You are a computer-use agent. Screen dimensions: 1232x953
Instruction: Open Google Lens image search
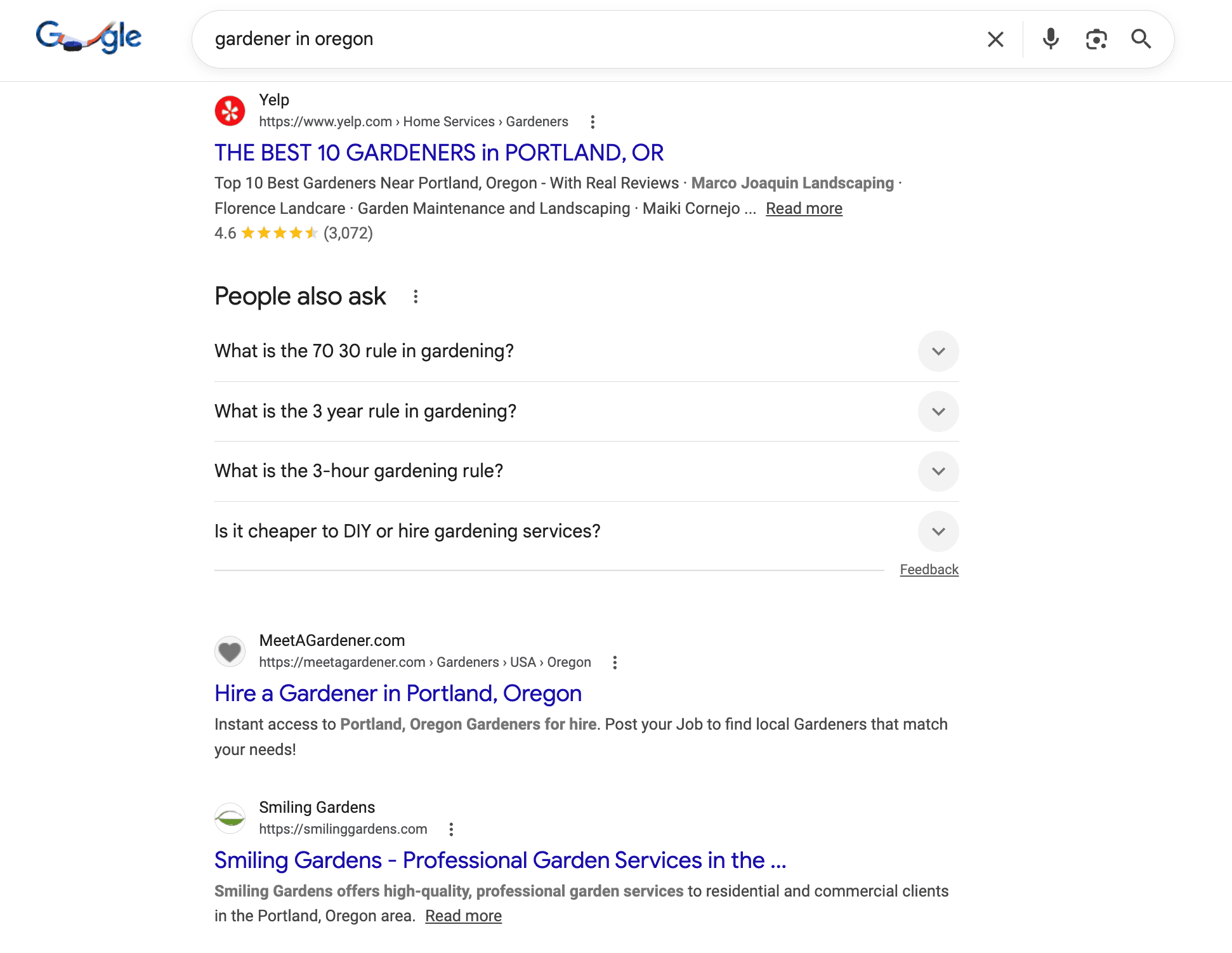coord(1097,39)
